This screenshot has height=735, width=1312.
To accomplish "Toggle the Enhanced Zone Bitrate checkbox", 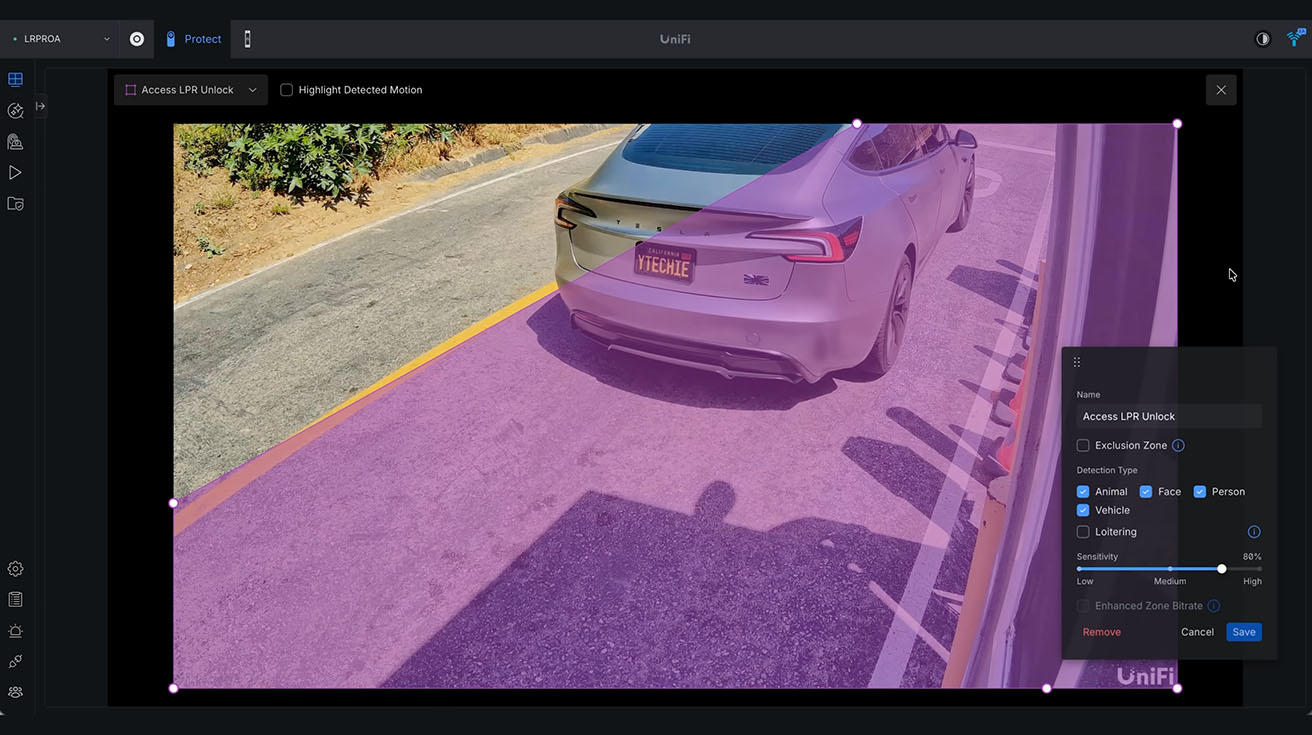I will [x=1083, y=606].
